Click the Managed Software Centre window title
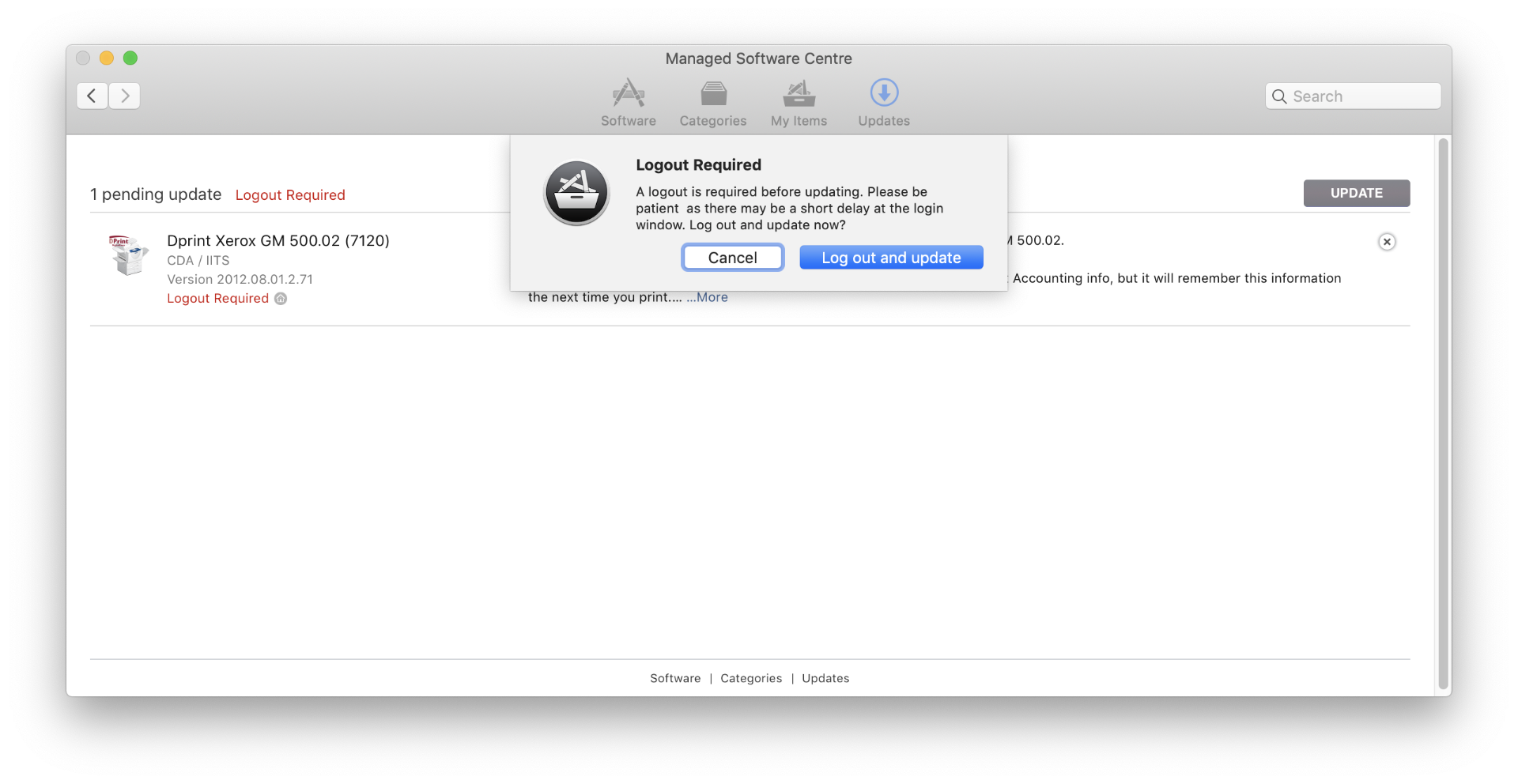The height and width of the screenshot is (784, 1518). pyautogui.click(x=759, y=58)
